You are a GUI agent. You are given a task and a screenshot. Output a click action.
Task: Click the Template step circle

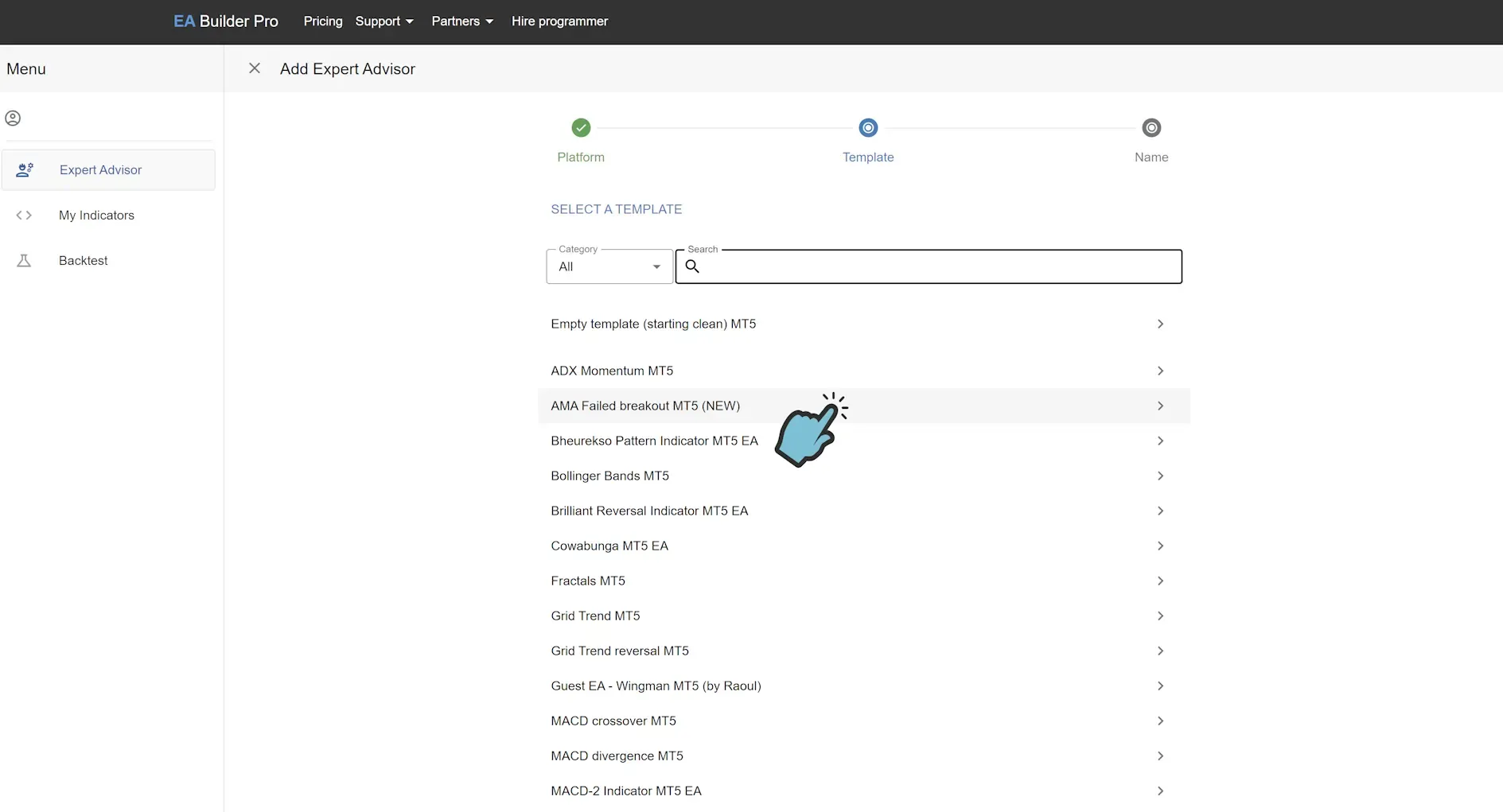pyautogui.click(x=868, y=128)
